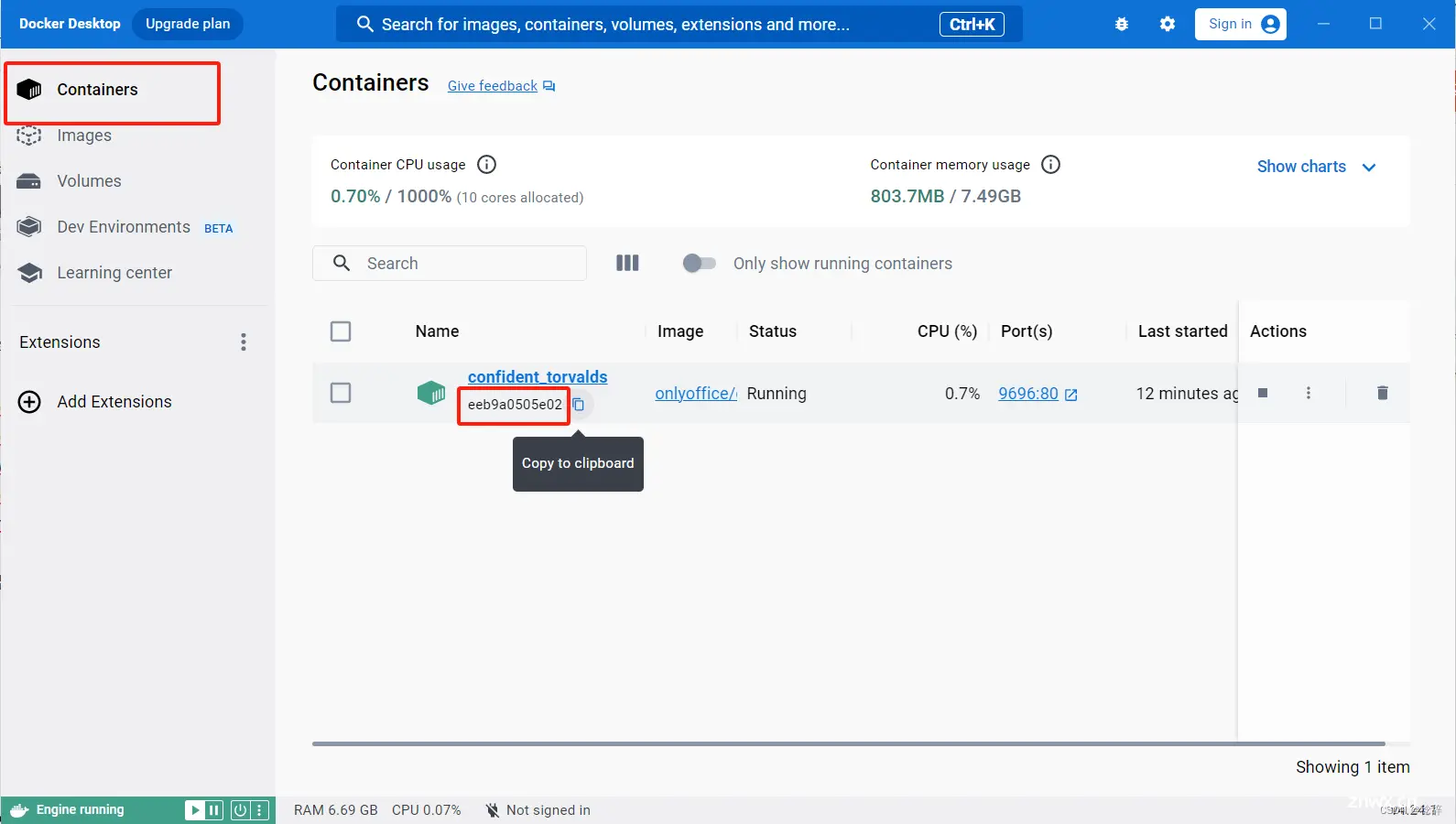Sort by Status column header

coord(773,331)
